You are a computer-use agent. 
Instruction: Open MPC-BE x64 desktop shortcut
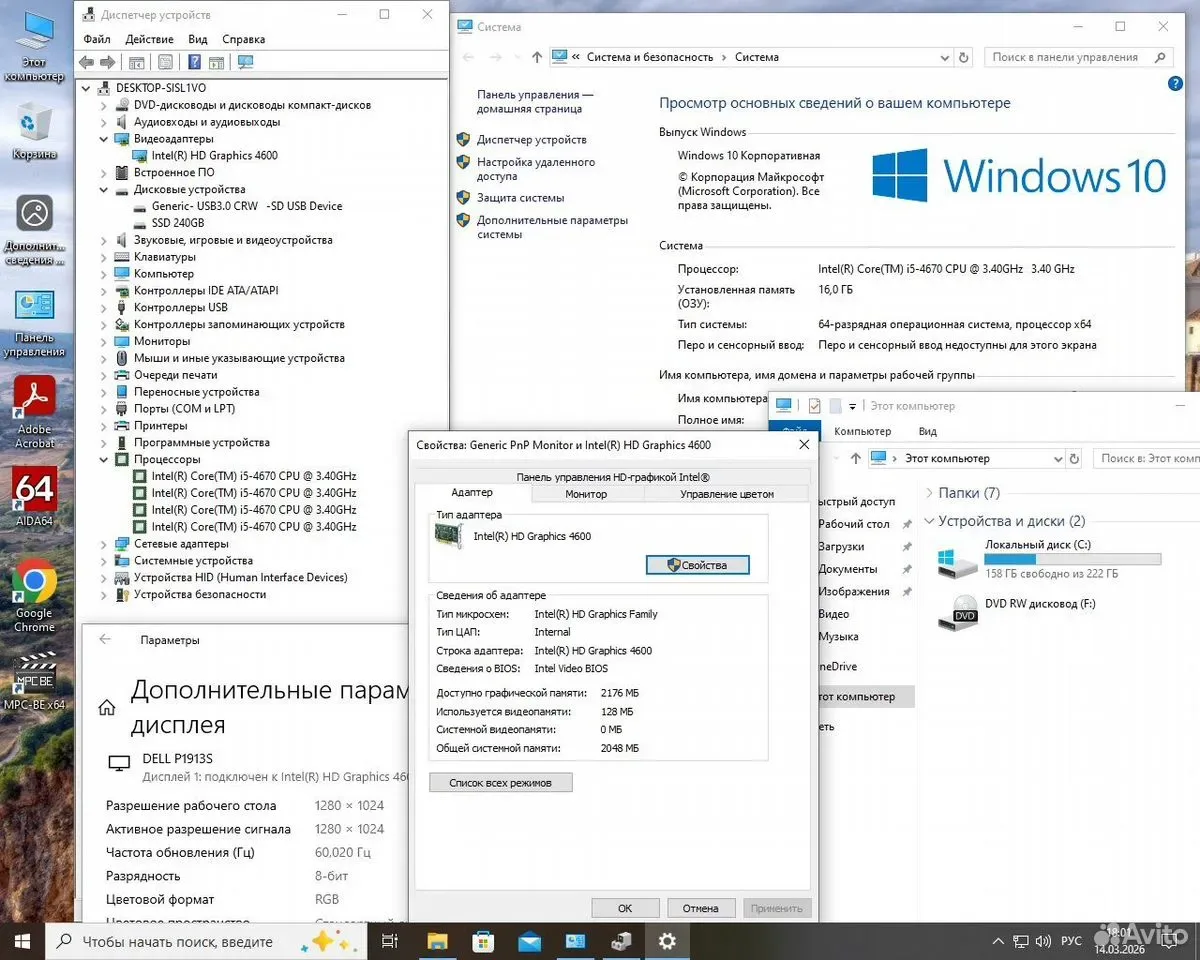(34, 682)
